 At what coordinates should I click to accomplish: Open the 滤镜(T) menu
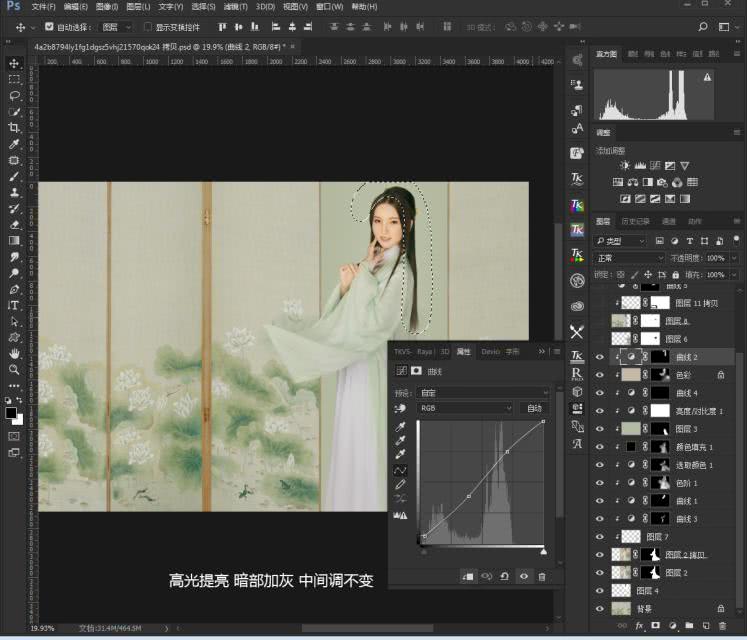tap(235, 7)
